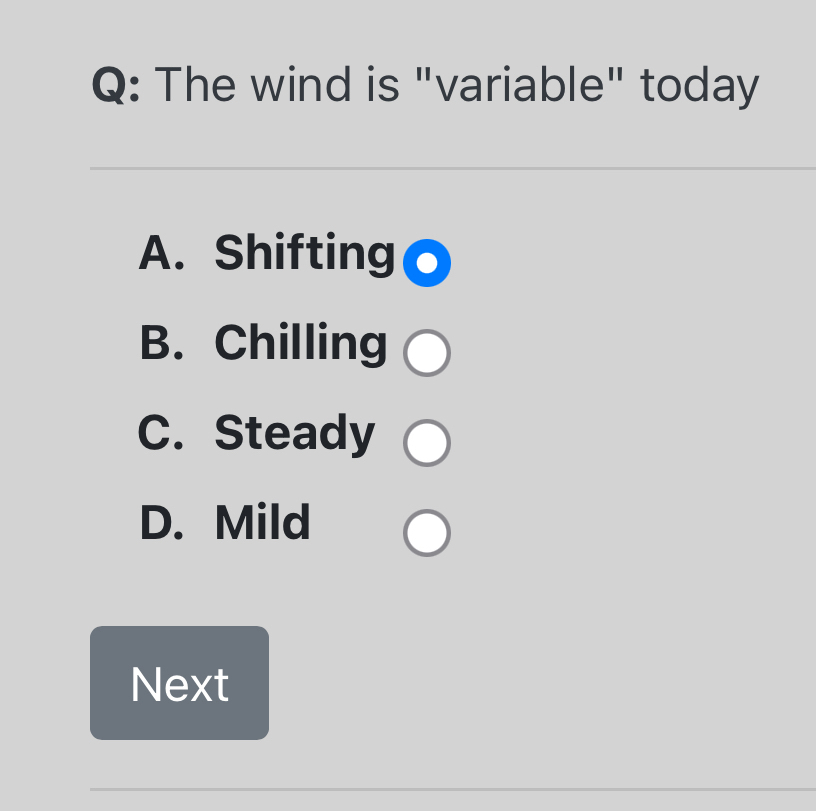Pick answer C Steady
This screenshot has width=816, height=811.
coord(427,442)
